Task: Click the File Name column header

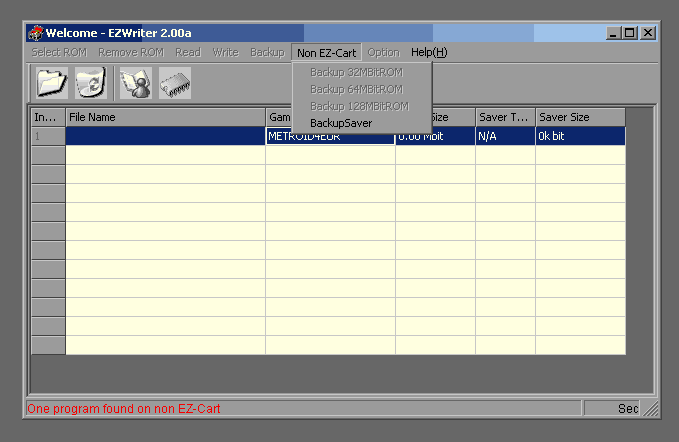Action: (165, 117)
